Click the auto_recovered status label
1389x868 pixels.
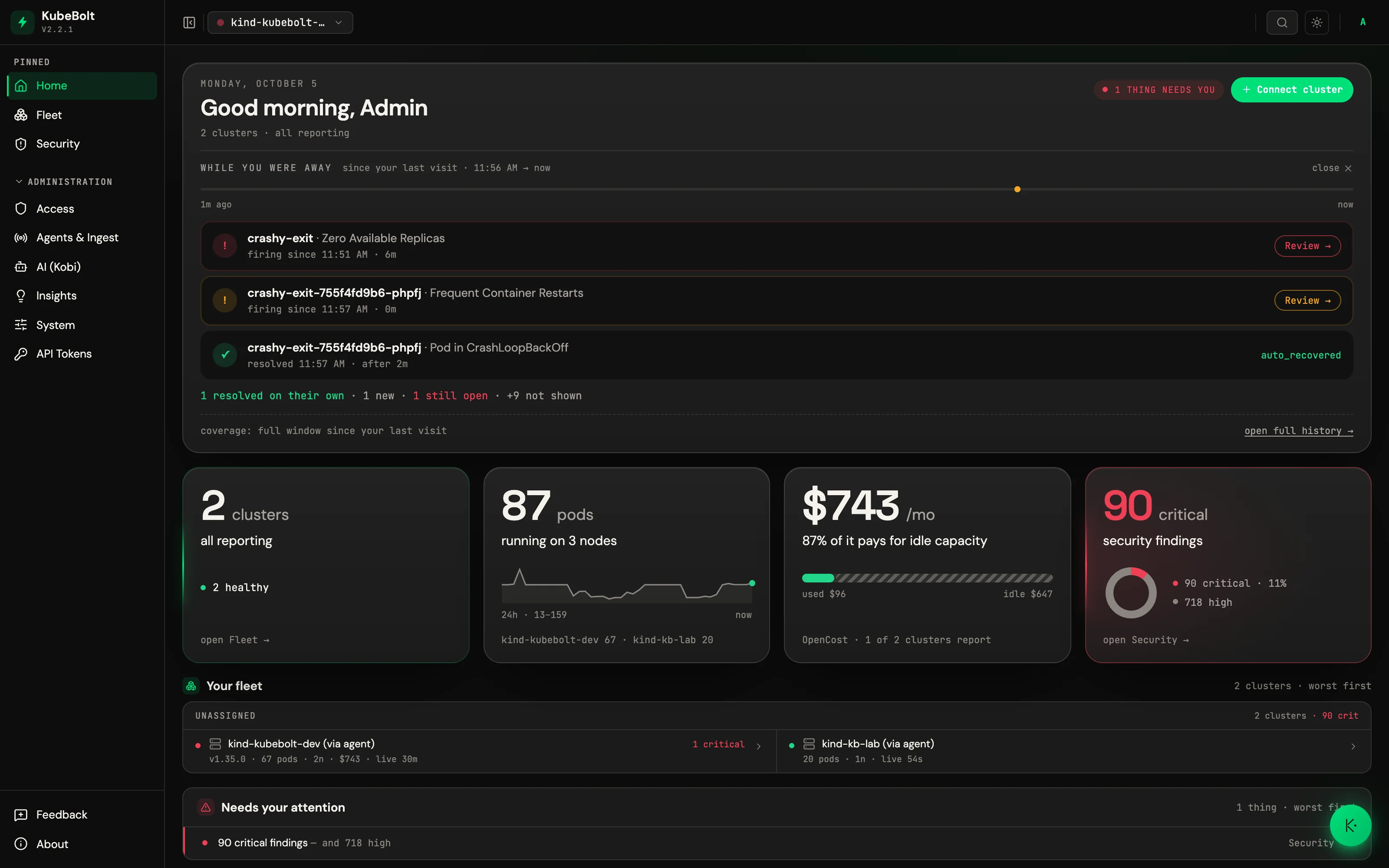tap(1300, 355)
